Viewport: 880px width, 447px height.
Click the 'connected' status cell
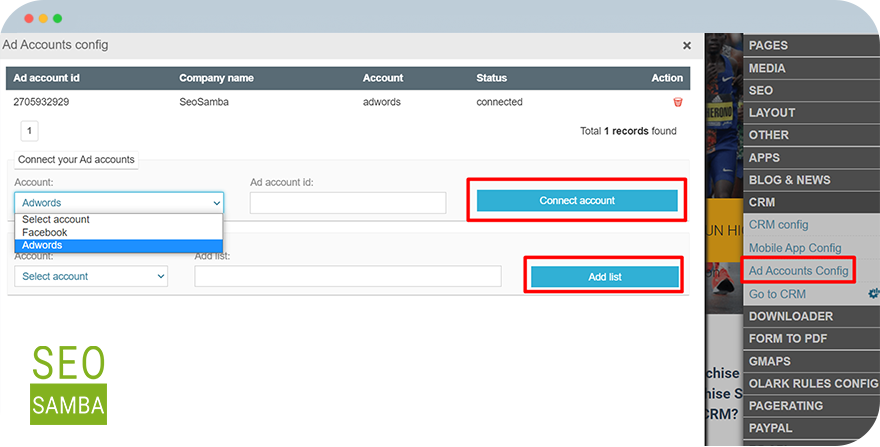click(x=499, y=102)
